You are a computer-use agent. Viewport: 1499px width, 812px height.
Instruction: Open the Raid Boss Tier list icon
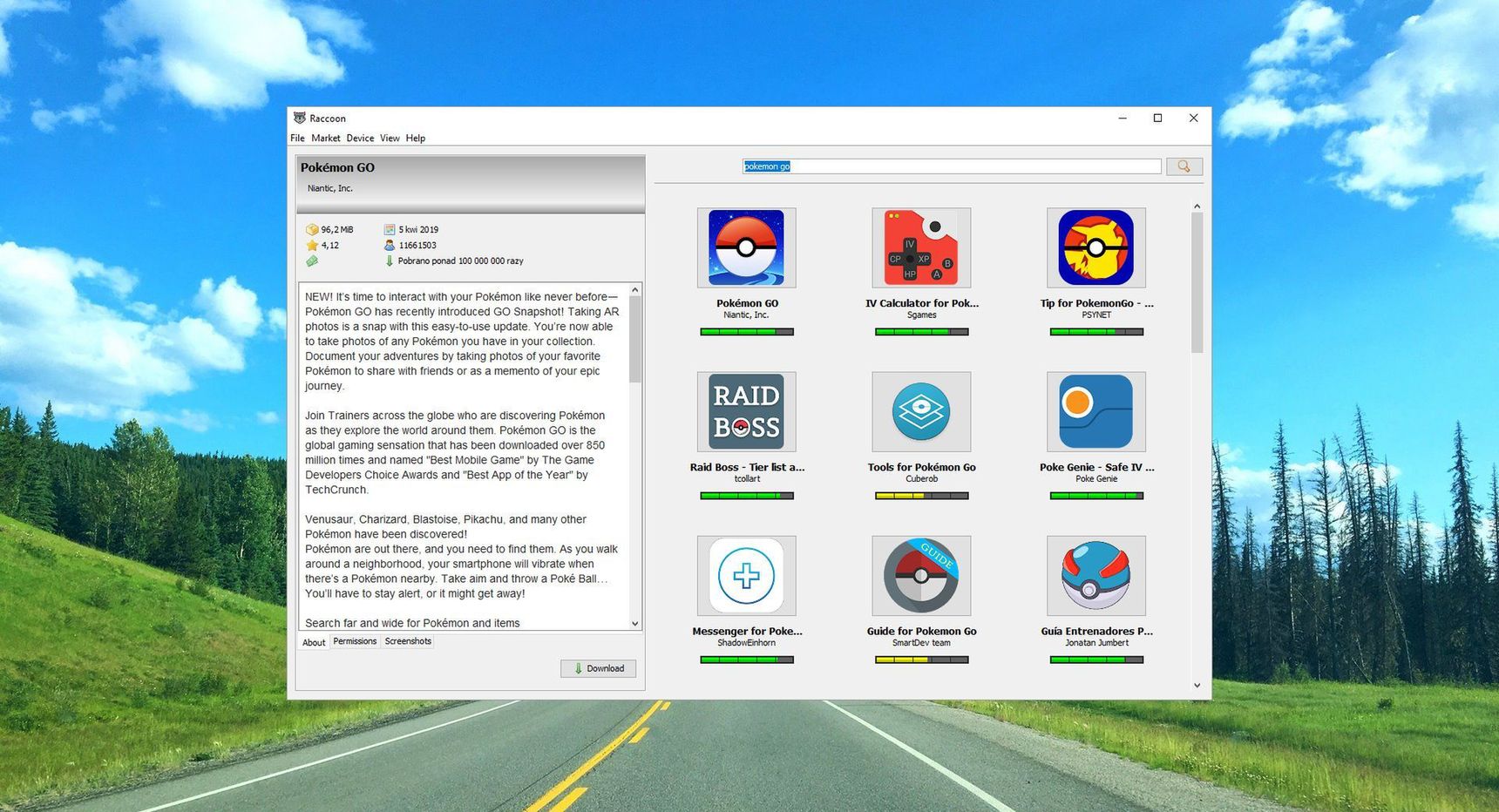click(x=747, y=411)
